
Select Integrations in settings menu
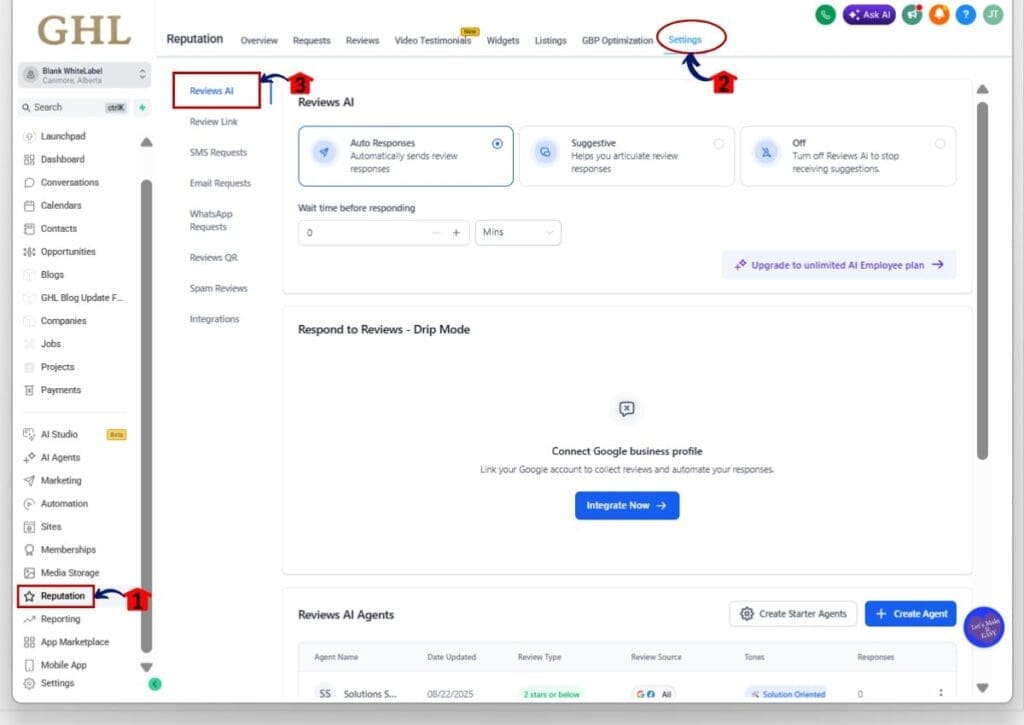coord(214,319)
